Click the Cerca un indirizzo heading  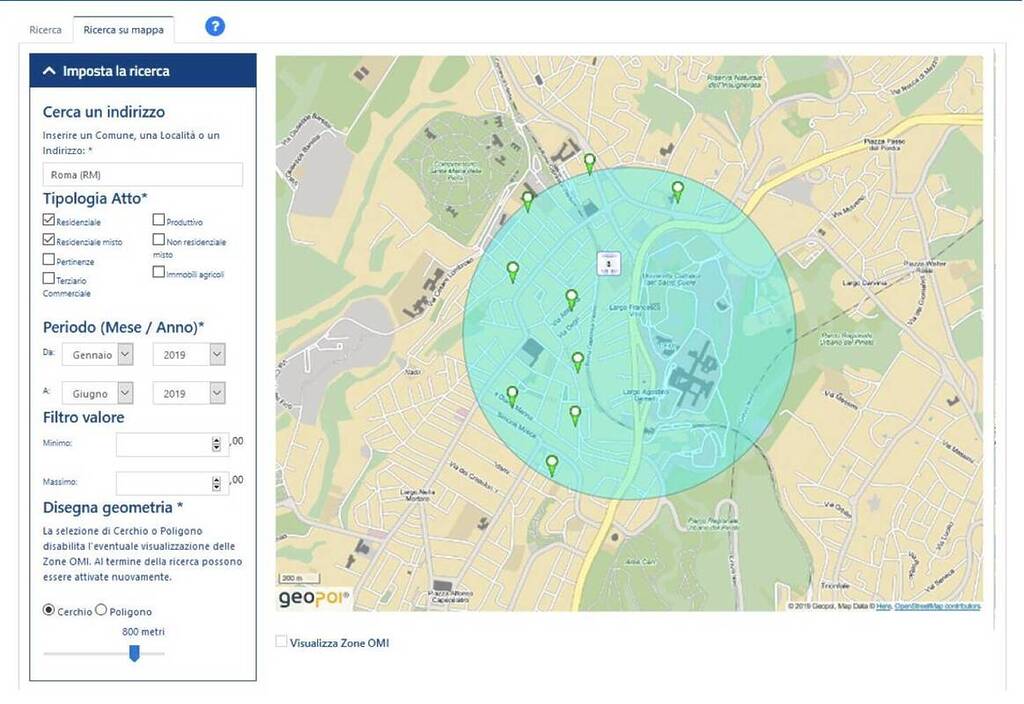click(x=104, y=112)
